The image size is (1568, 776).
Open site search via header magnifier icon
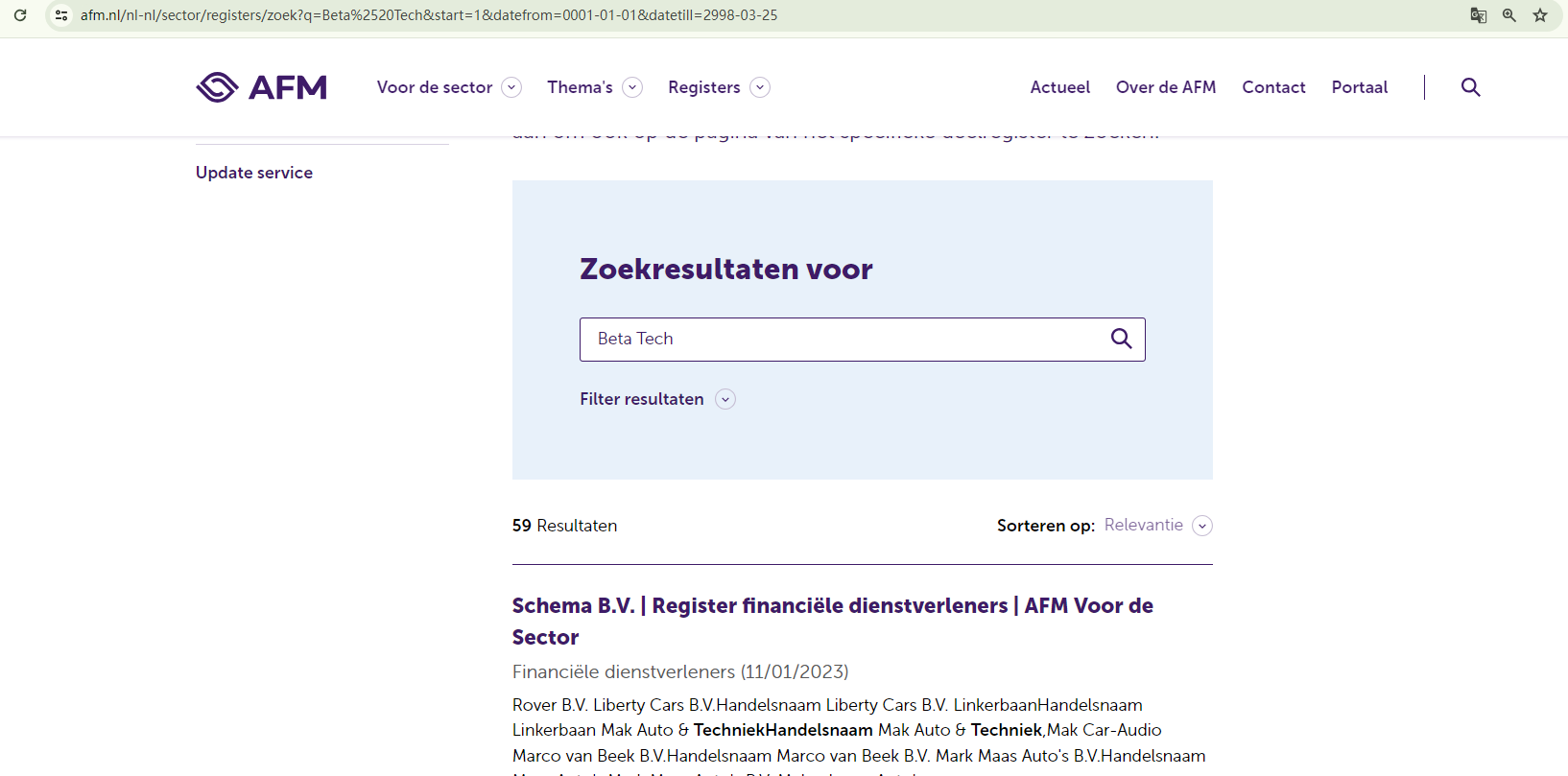pos(1470,87)
